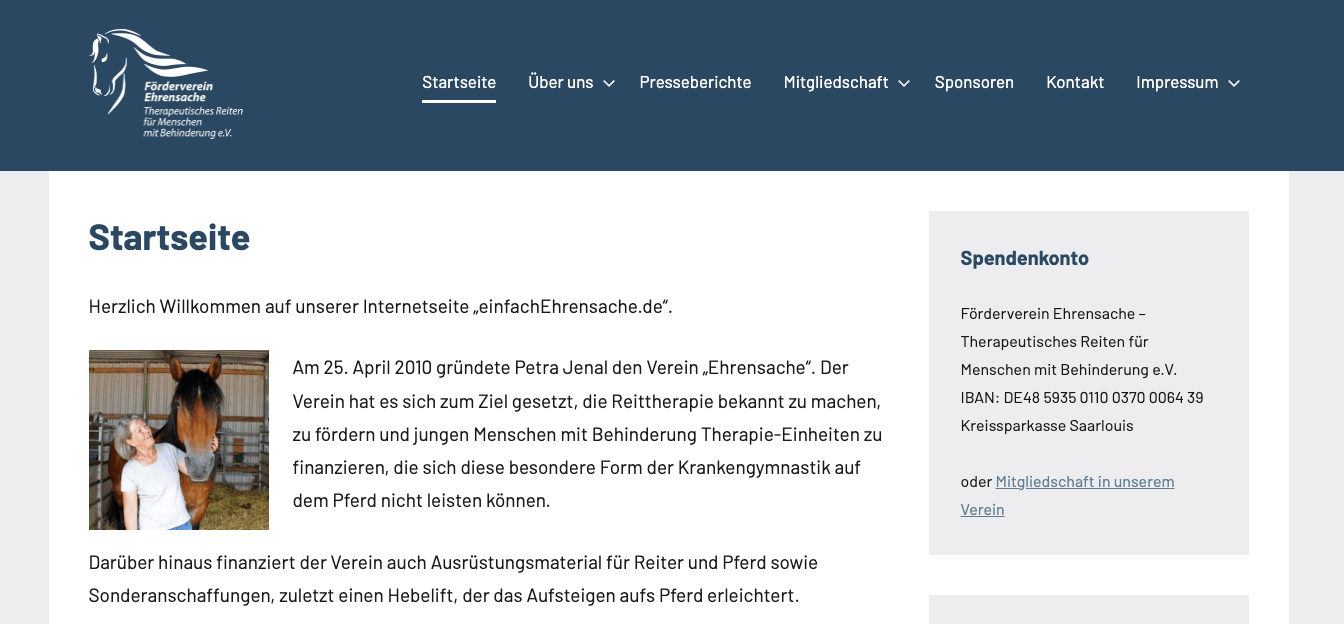Open the Presseberichte page
This screenshot has height=624, width=1344.
pyautogui.click(x=695, y=82)
